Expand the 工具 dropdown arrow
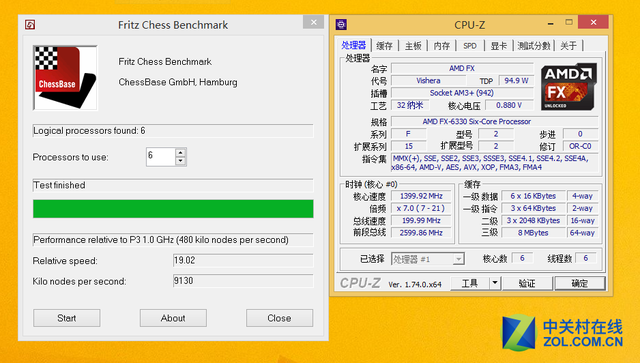Viewport: 640px width, 363px height. pyautogui.click(x=495, y=283)
